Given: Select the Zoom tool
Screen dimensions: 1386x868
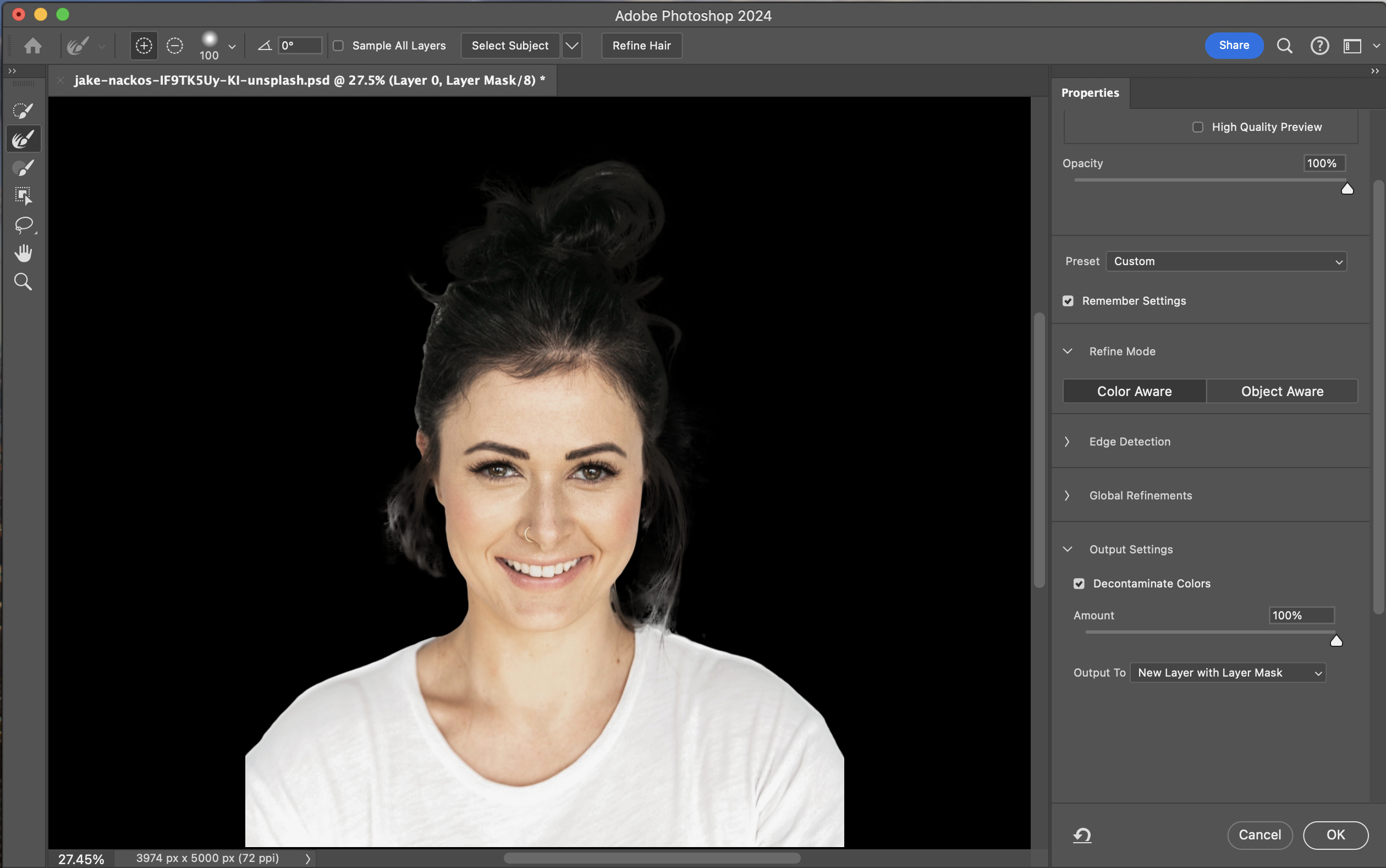Looking at the screenshot, I should click(x=23, y=282).
